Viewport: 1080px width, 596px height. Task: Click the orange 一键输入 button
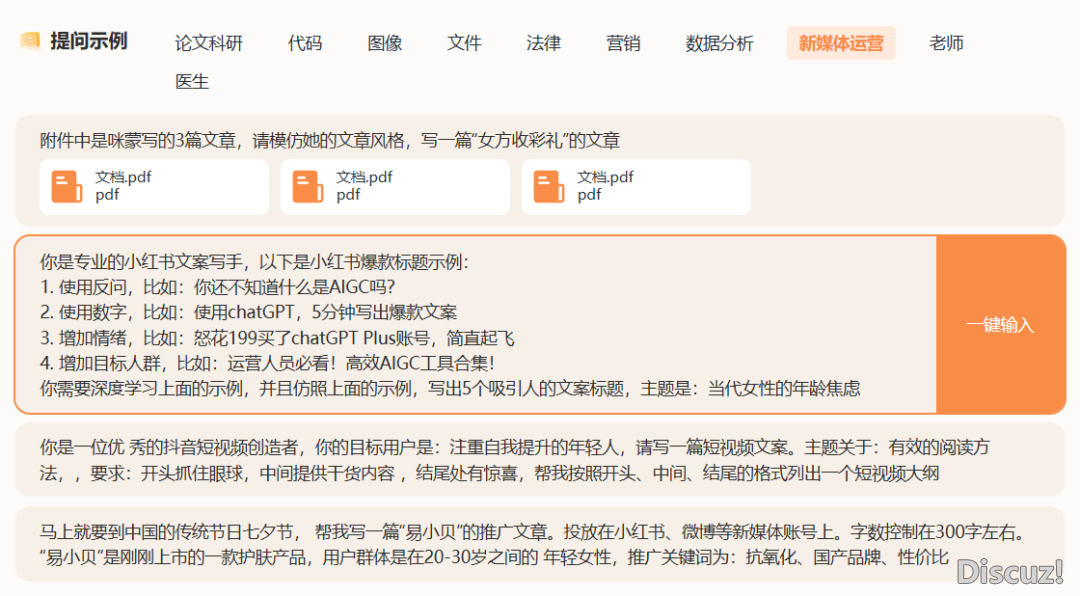pos(1001,325)
